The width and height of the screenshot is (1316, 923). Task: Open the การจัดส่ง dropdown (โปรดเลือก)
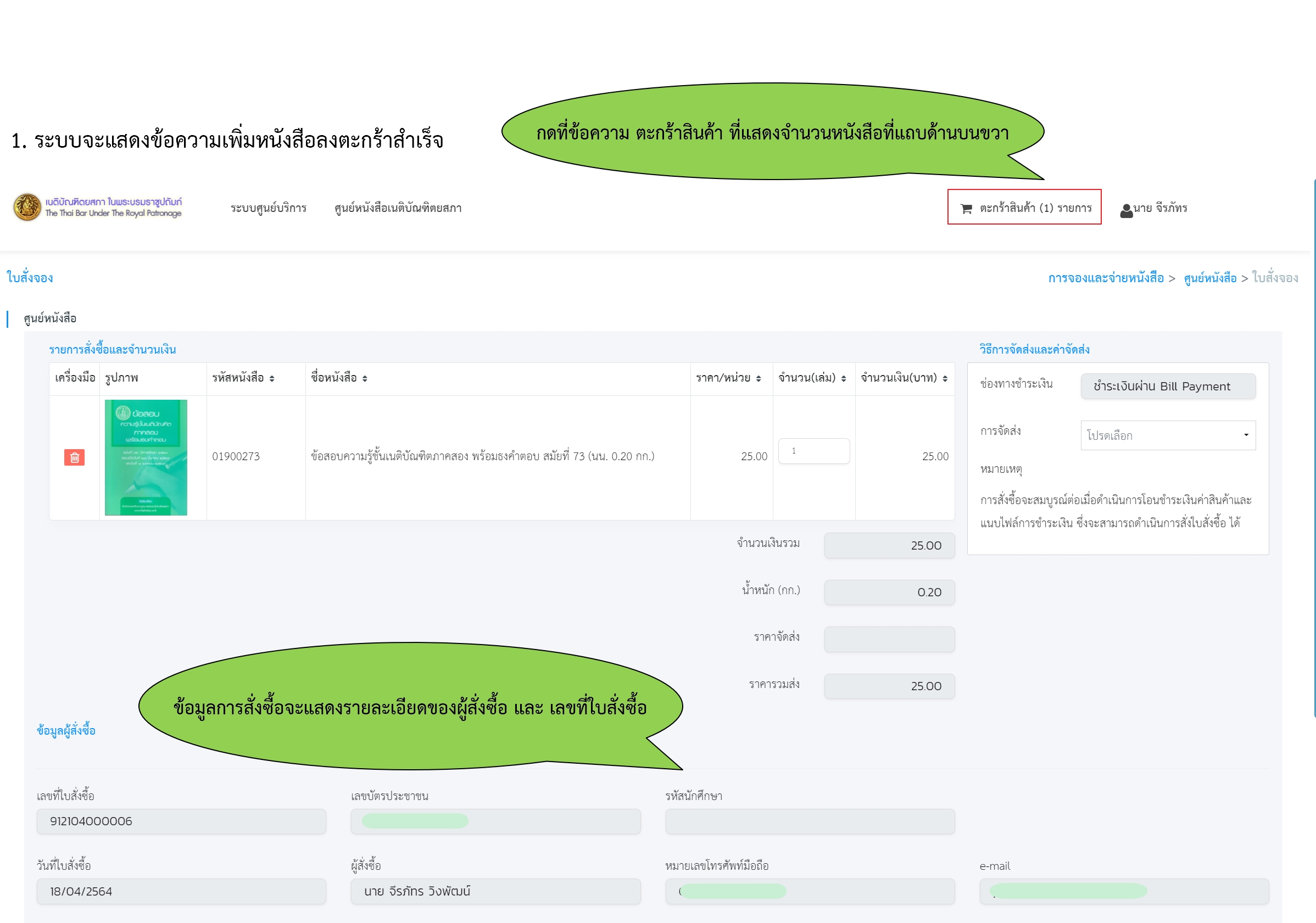click(1168, 435)
